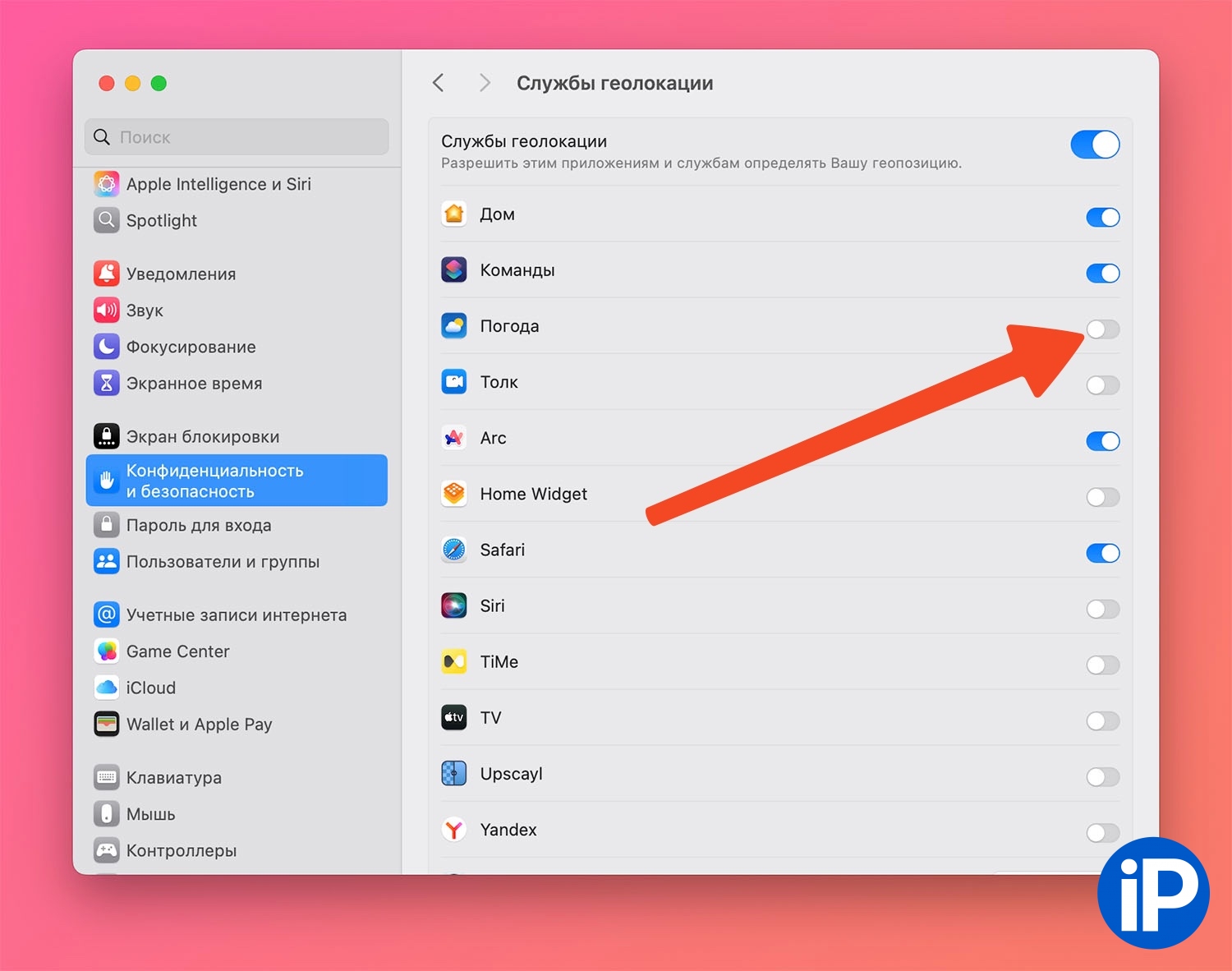Image resolution: width=1232 pixels, height=971 pixels.
Task: Click the Yandex app icon
Action: pyautogui.click(x=454, y=830)
